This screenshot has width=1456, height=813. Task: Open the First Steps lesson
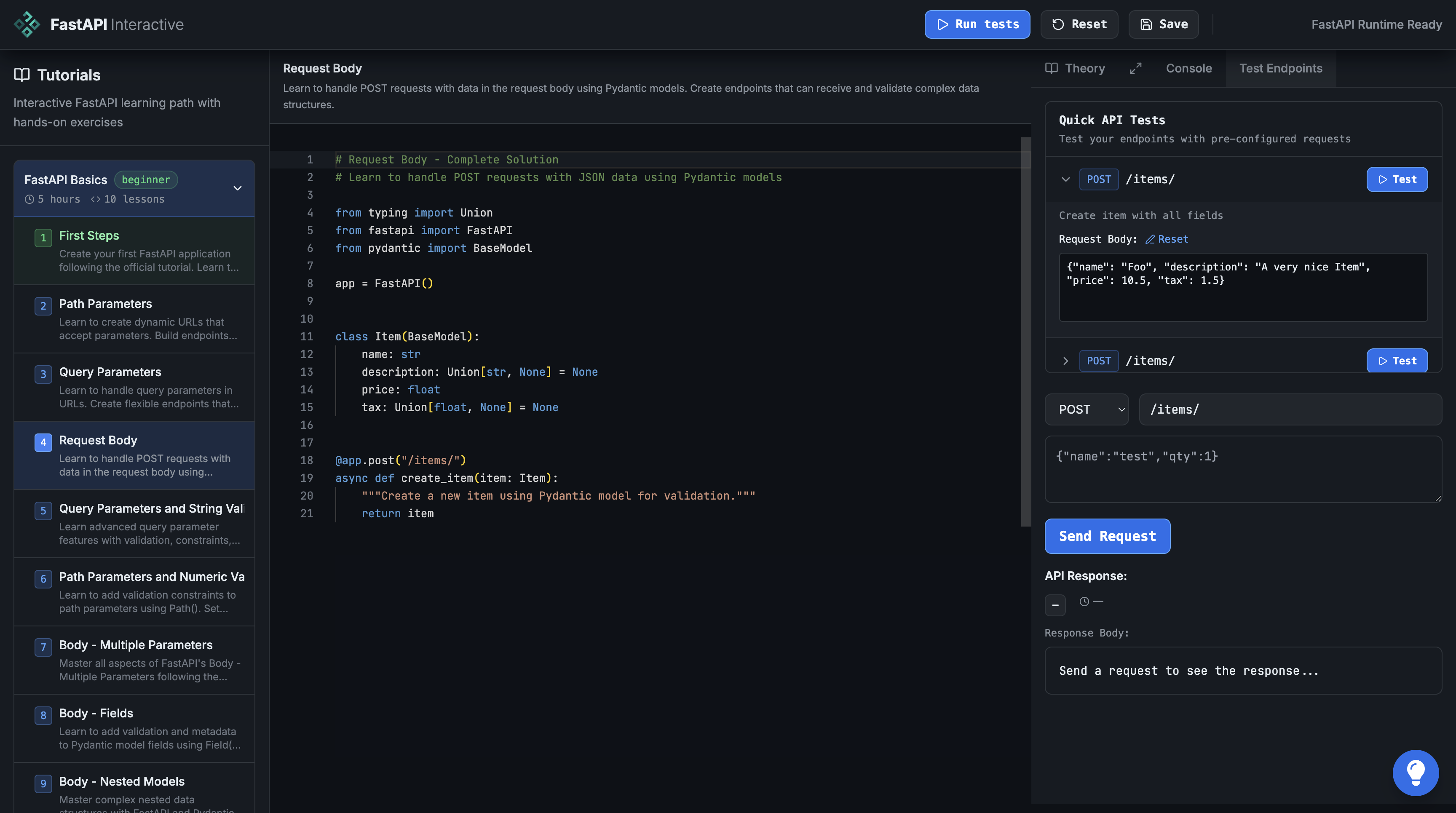click(x=134, y=251)
